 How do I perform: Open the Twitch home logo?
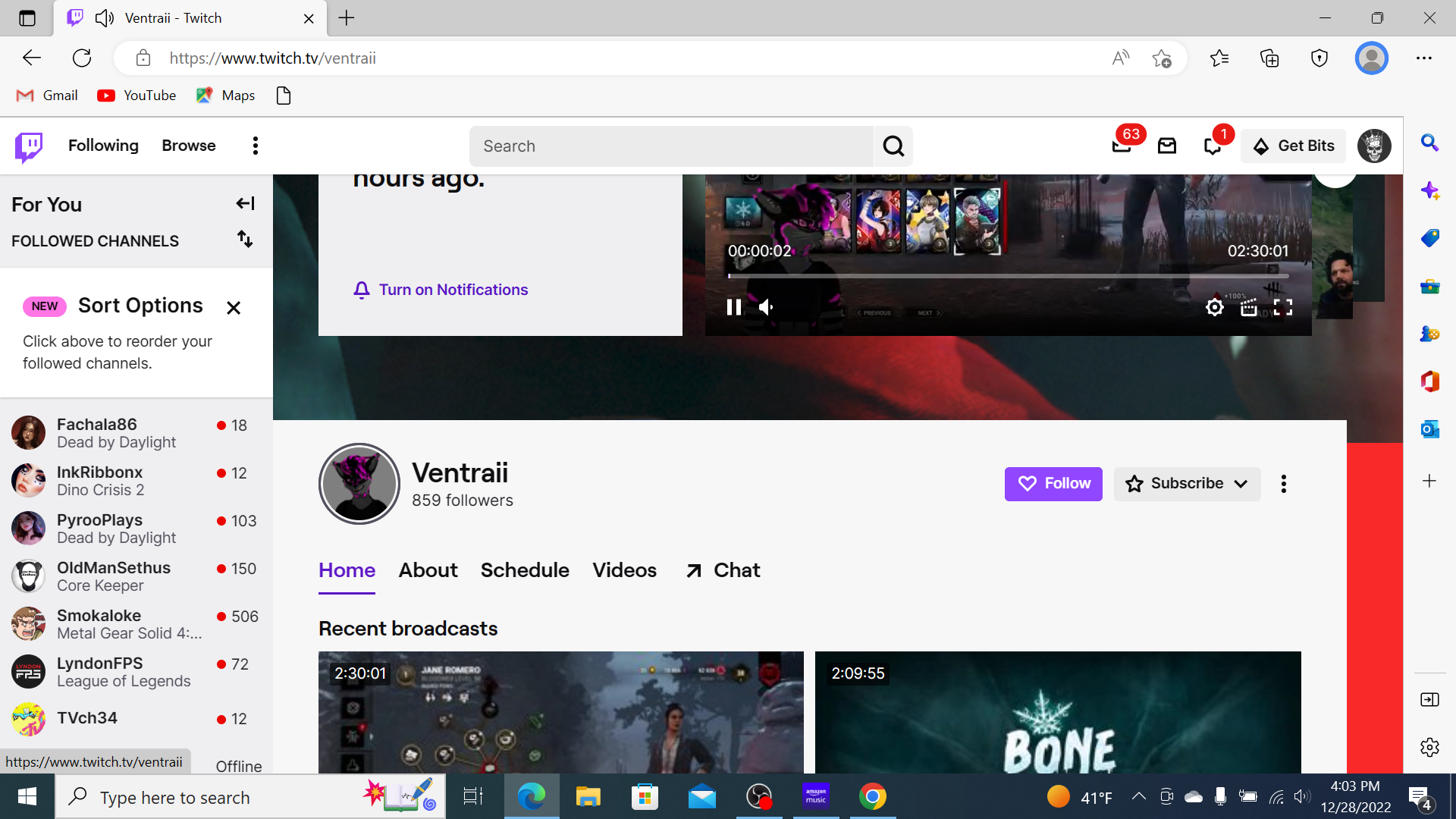(29, 146)
